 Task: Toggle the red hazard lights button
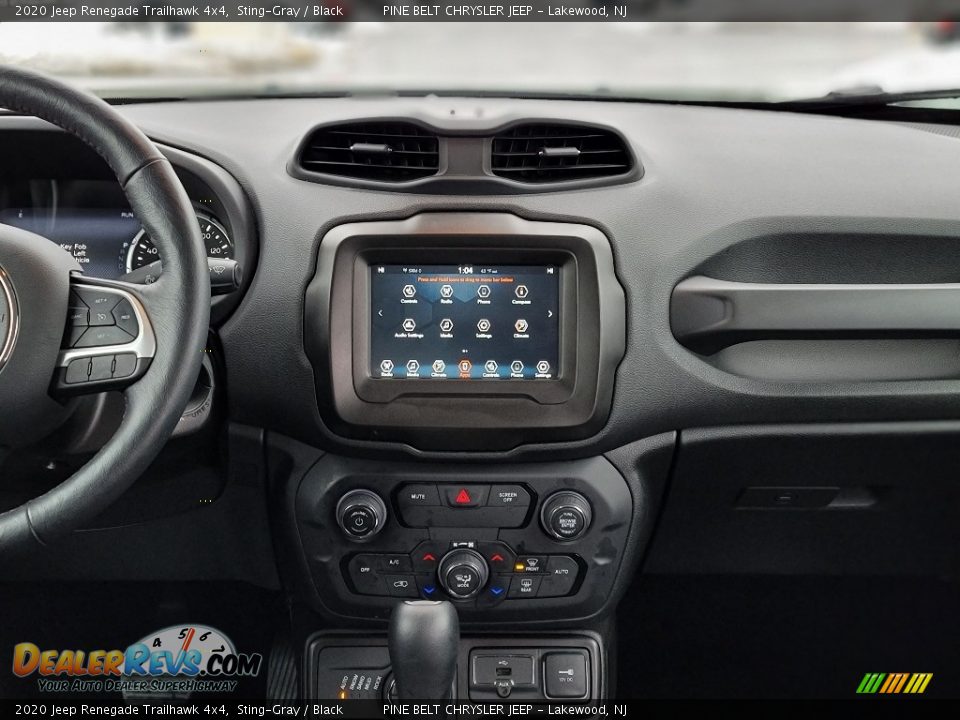(x=463, y=496)
